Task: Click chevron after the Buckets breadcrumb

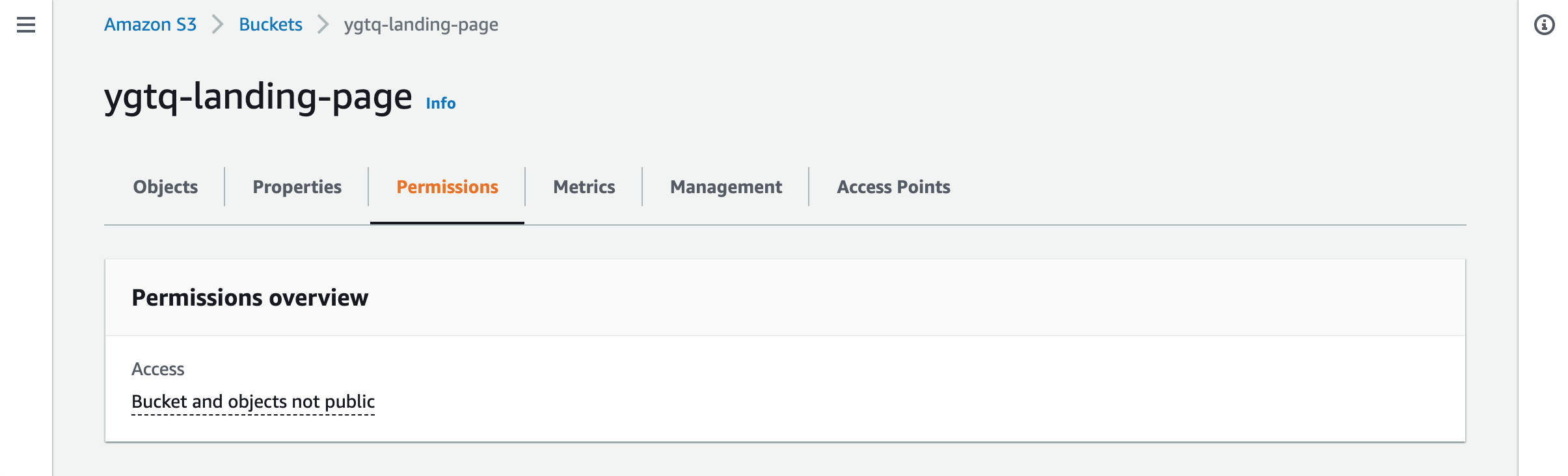Action: coord(323,25)
